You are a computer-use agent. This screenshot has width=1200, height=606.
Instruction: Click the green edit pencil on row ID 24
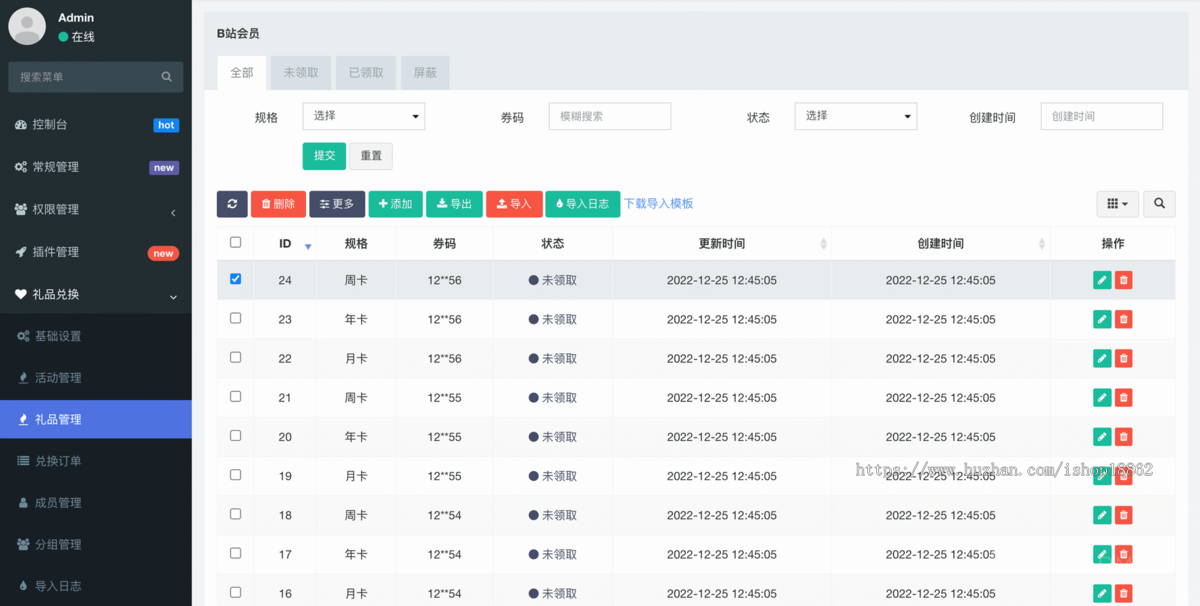tap(1101, 280)
